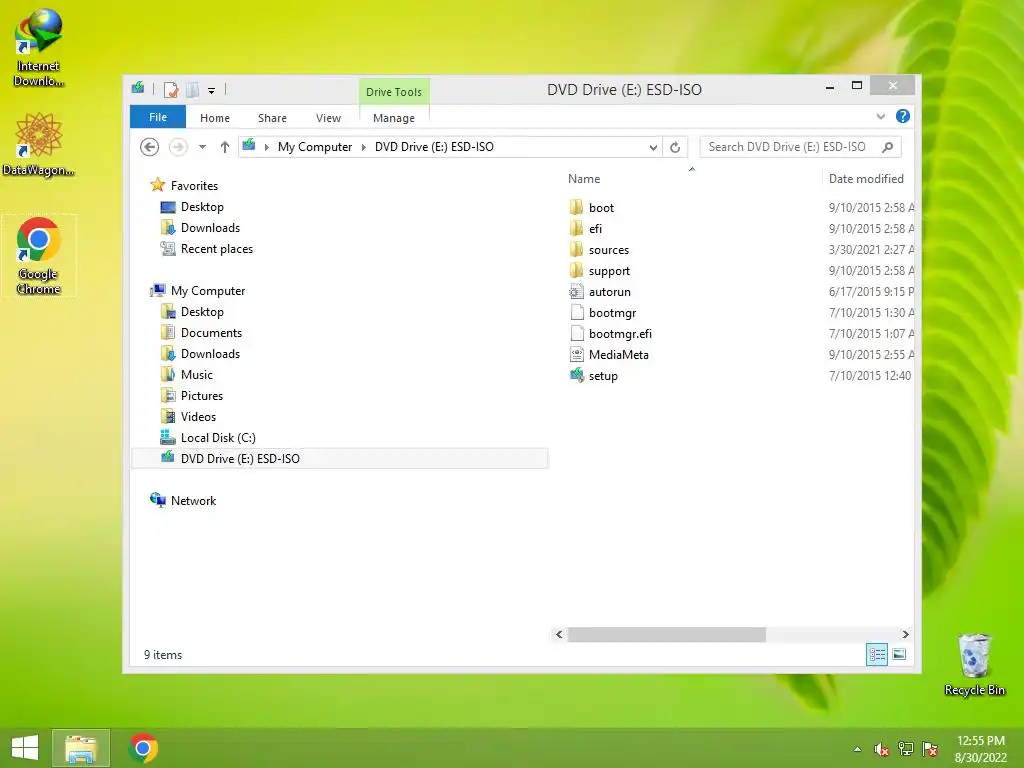Click the horizontal scrollbar thumb
Viewport: 1024px width, 768px height.
[666, 634]
